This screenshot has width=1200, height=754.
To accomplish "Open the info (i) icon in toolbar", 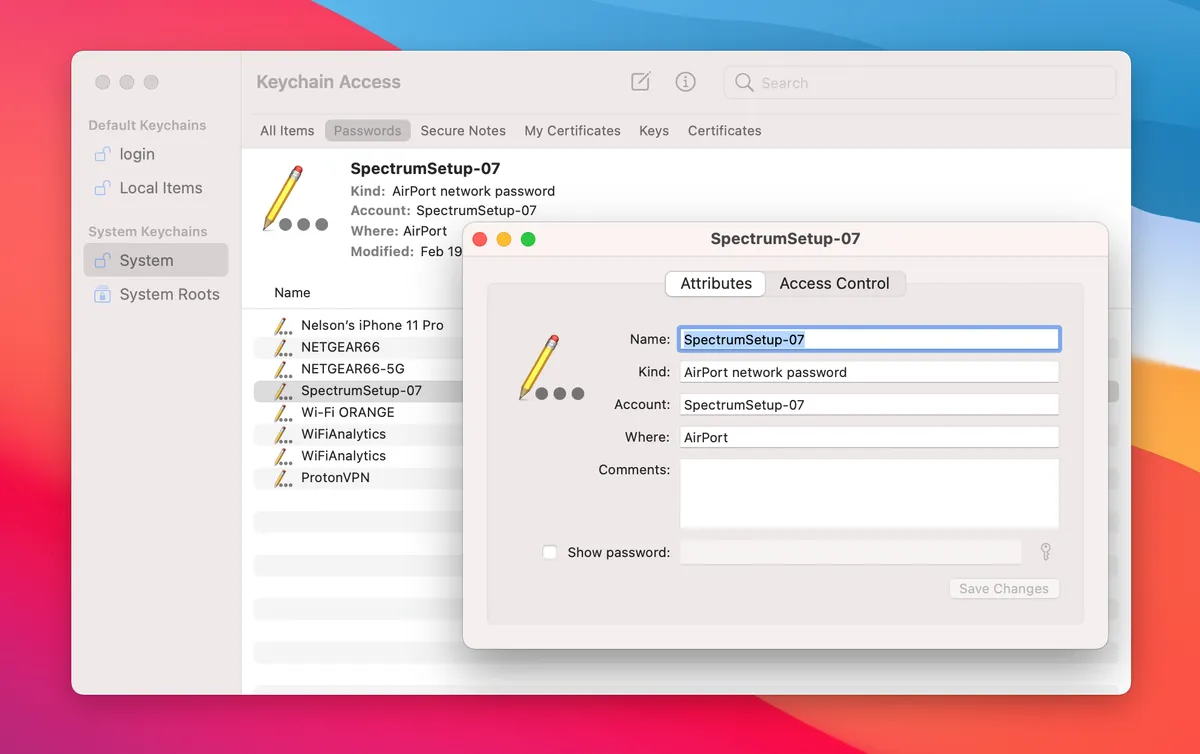I will [x=685, y=82].
